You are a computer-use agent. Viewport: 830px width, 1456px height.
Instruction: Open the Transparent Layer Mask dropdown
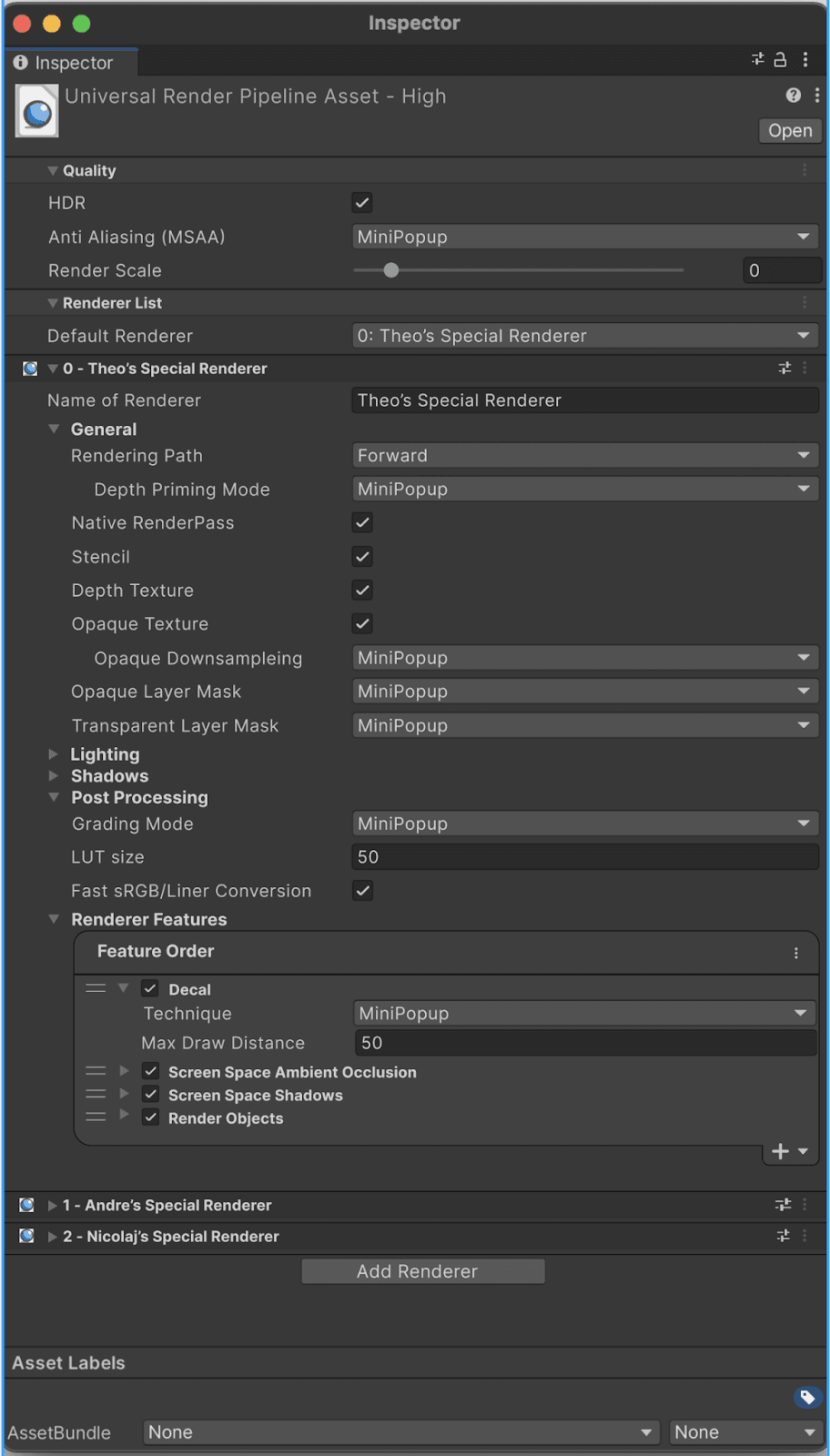click(x=585, y=725)
